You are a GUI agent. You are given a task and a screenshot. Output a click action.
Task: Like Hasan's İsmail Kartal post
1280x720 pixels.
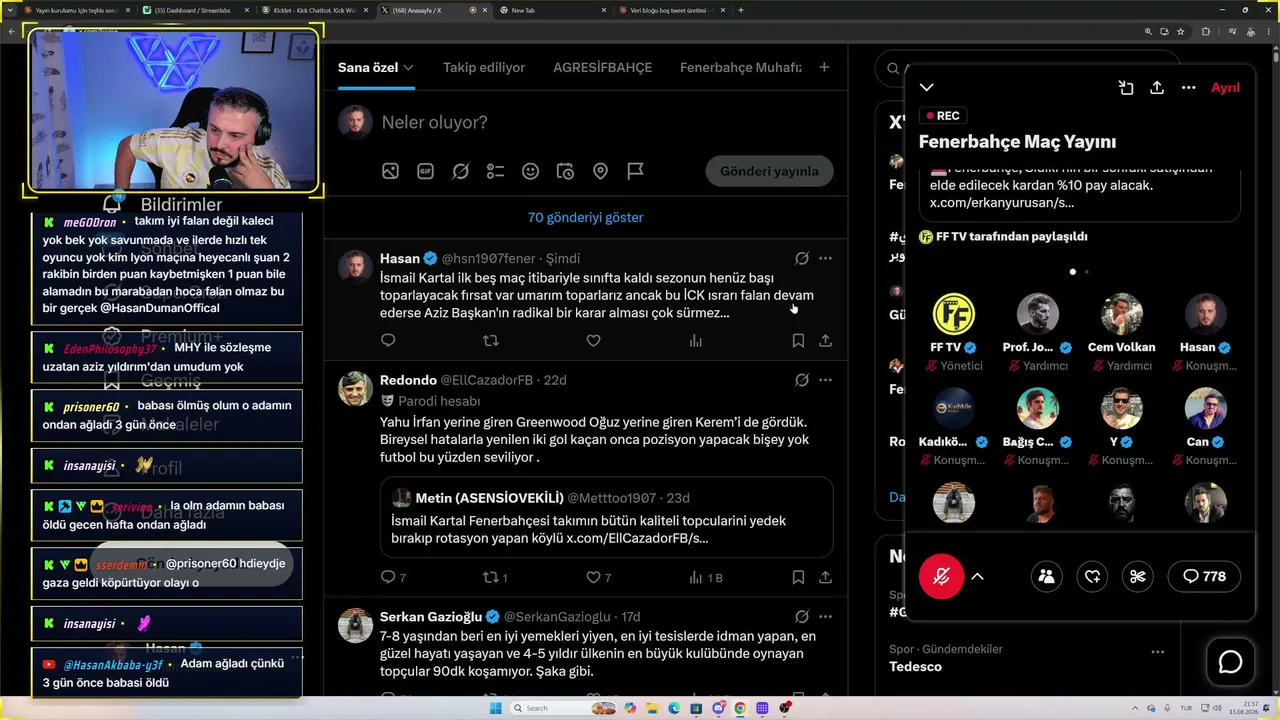point(593,341)
